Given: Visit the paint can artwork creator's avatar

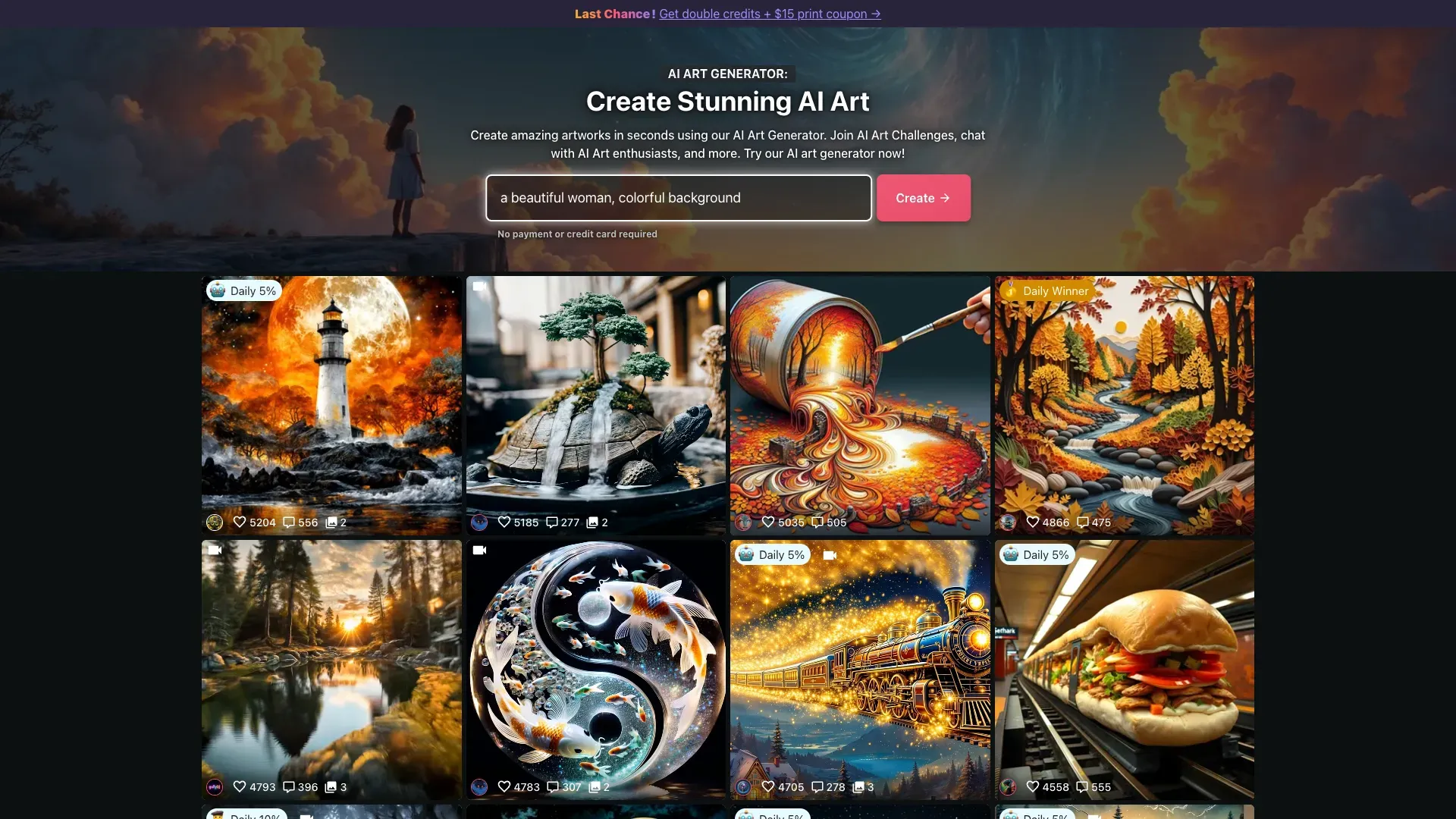Looking at the screenshot, I should [743, 522].
